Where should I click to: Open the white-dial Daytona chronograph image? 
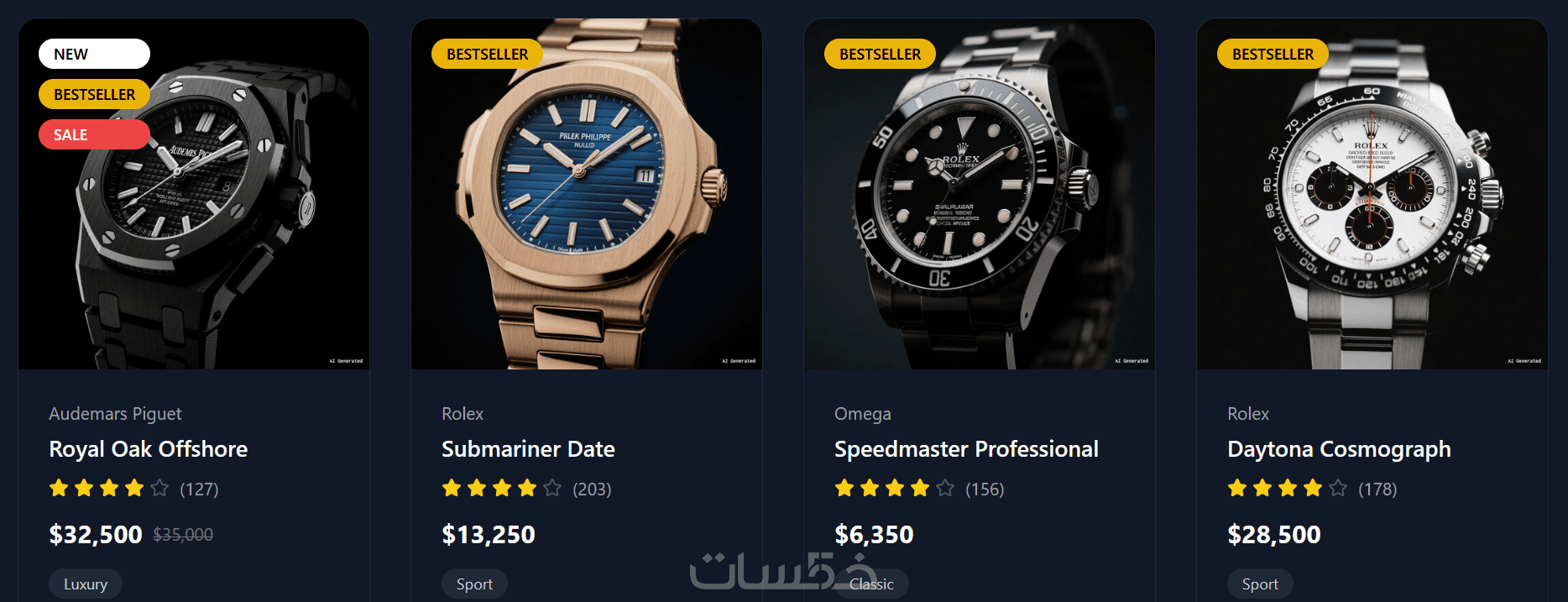coord(1372,194)
